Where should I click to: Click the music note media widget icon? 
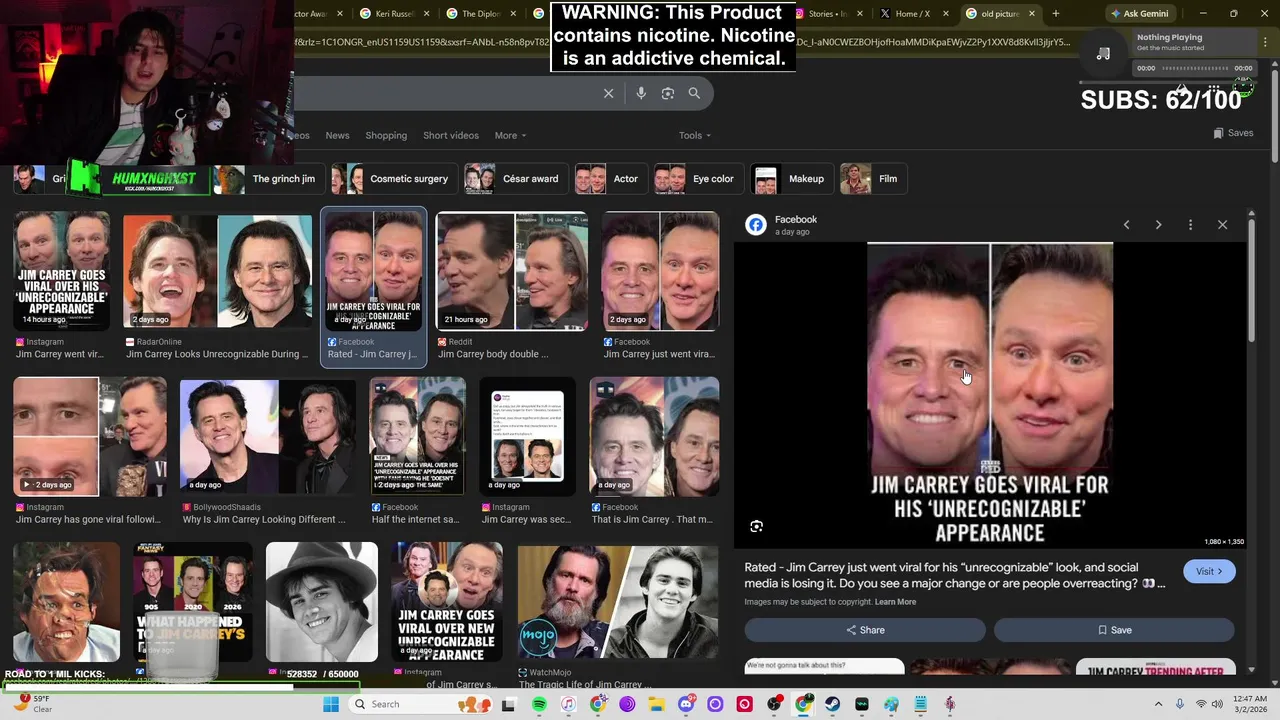click(x=1103, y=53)
